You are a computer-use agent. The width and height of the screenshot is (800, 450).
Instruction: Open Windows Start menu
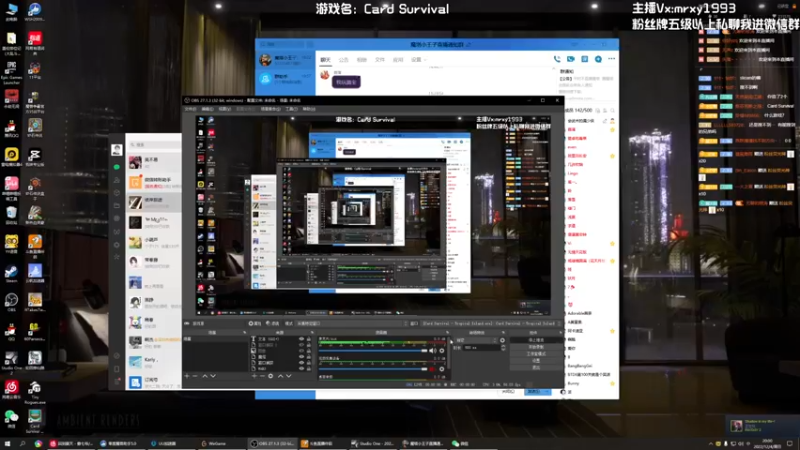(7, 443)
